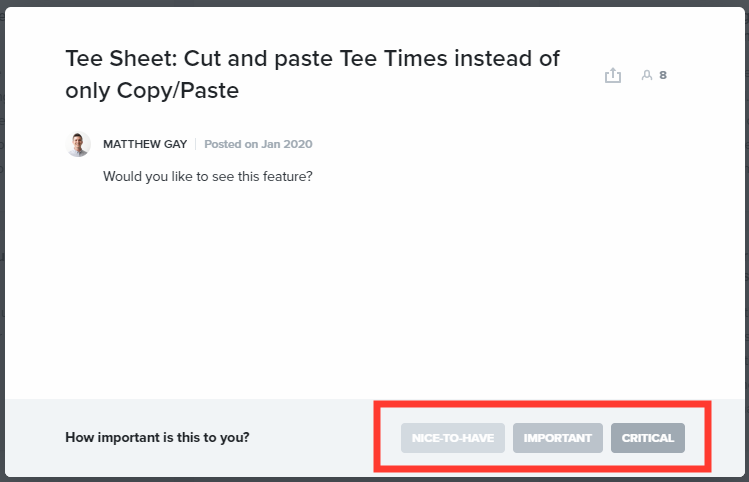This screenshot has height=482, width=749.
Task: Choose the Critical importance button
Action: tap(648, 438)
